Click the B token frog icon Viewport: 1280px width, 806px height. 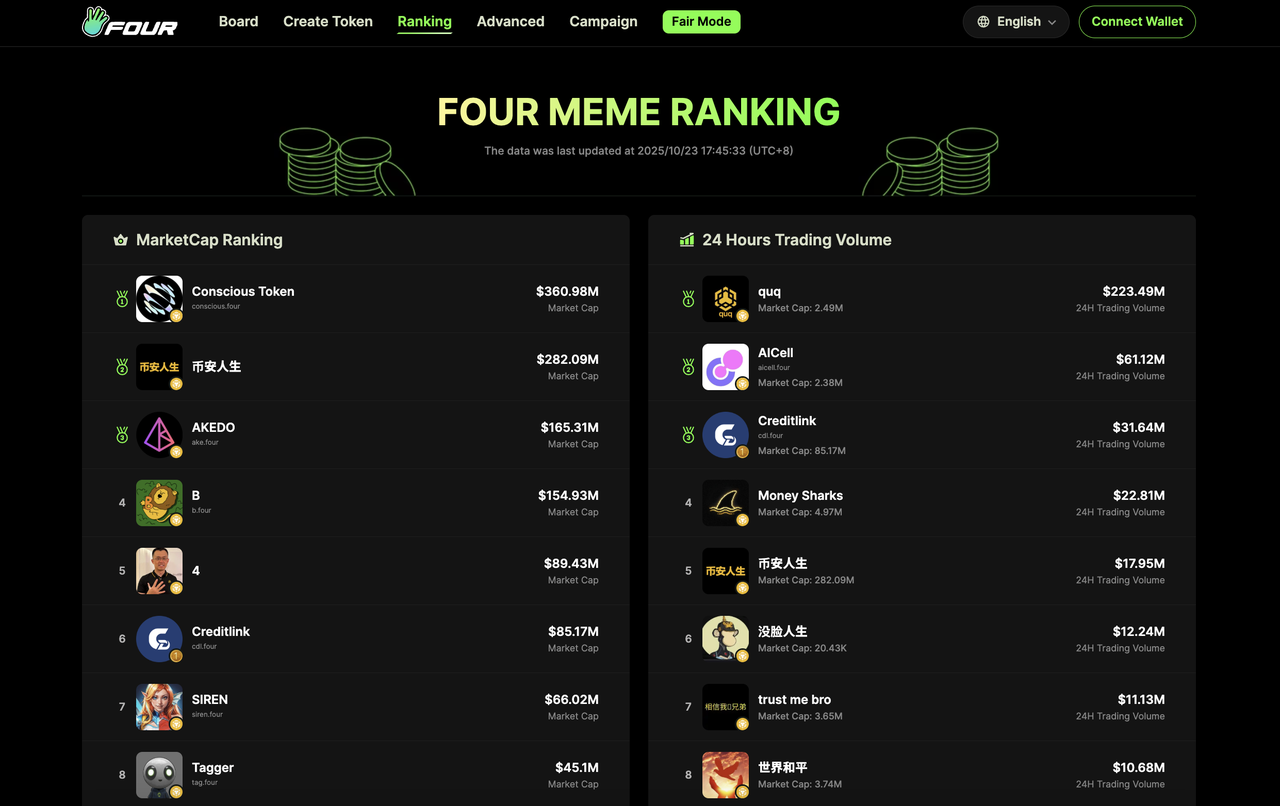click(x=159, y=503)
